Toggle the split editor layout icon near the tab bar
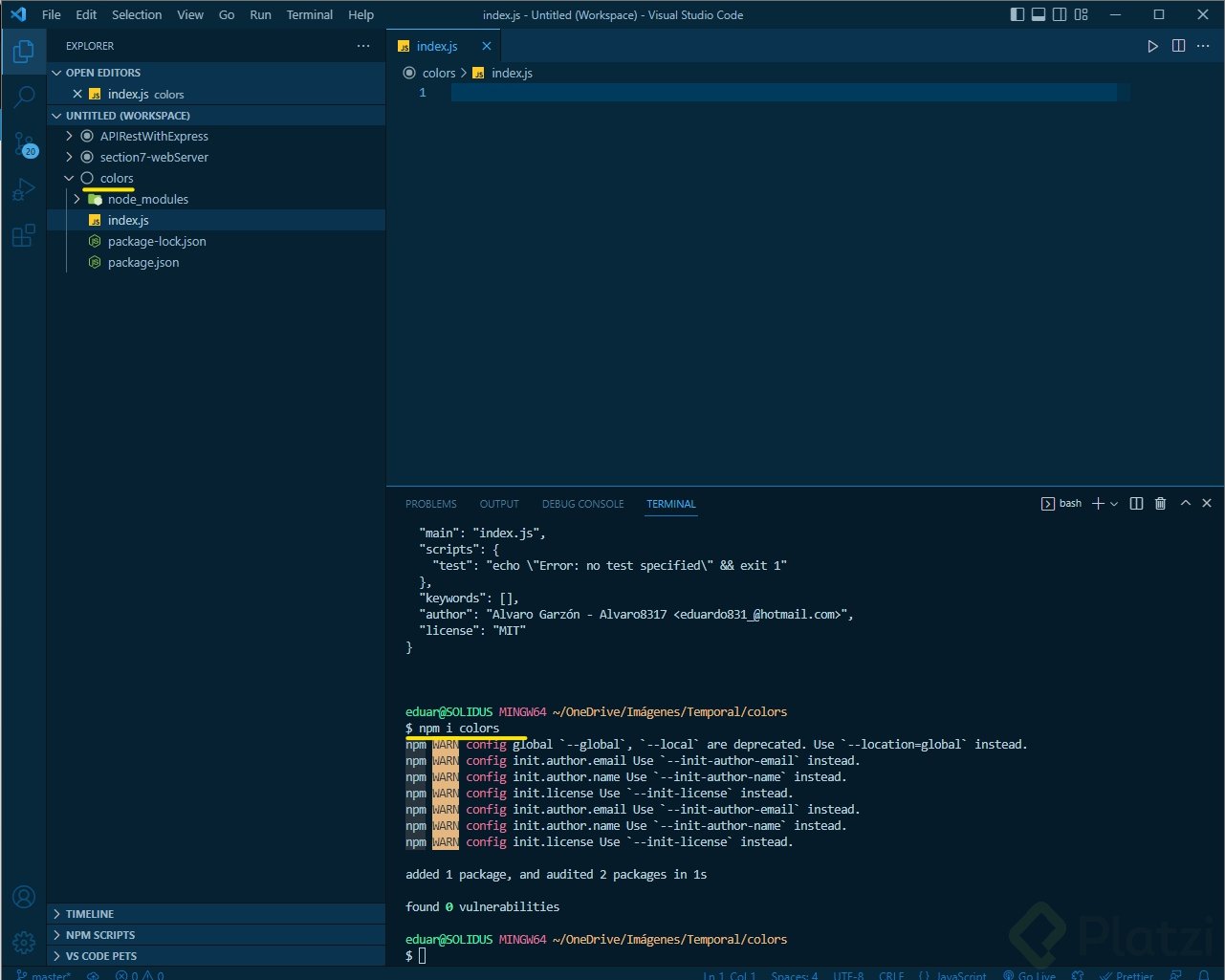 click(1177, 45)
